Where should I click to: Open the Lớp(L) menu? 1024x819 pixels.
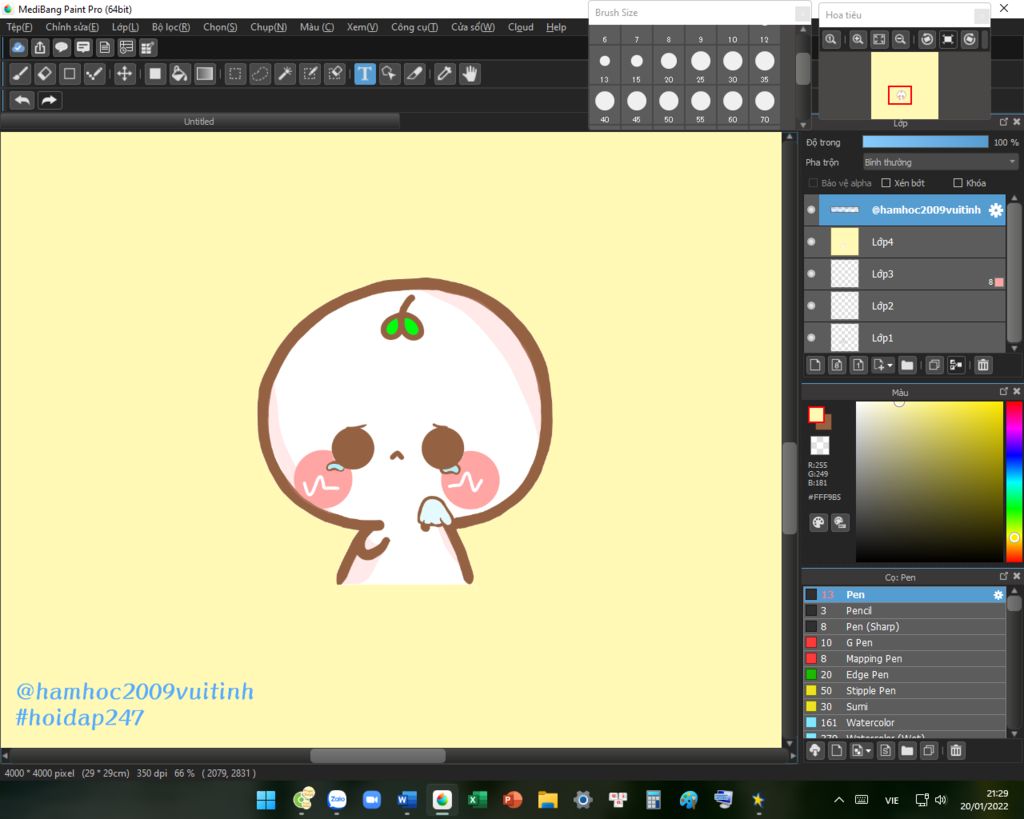pyautogui.click(x=125, y=27)
